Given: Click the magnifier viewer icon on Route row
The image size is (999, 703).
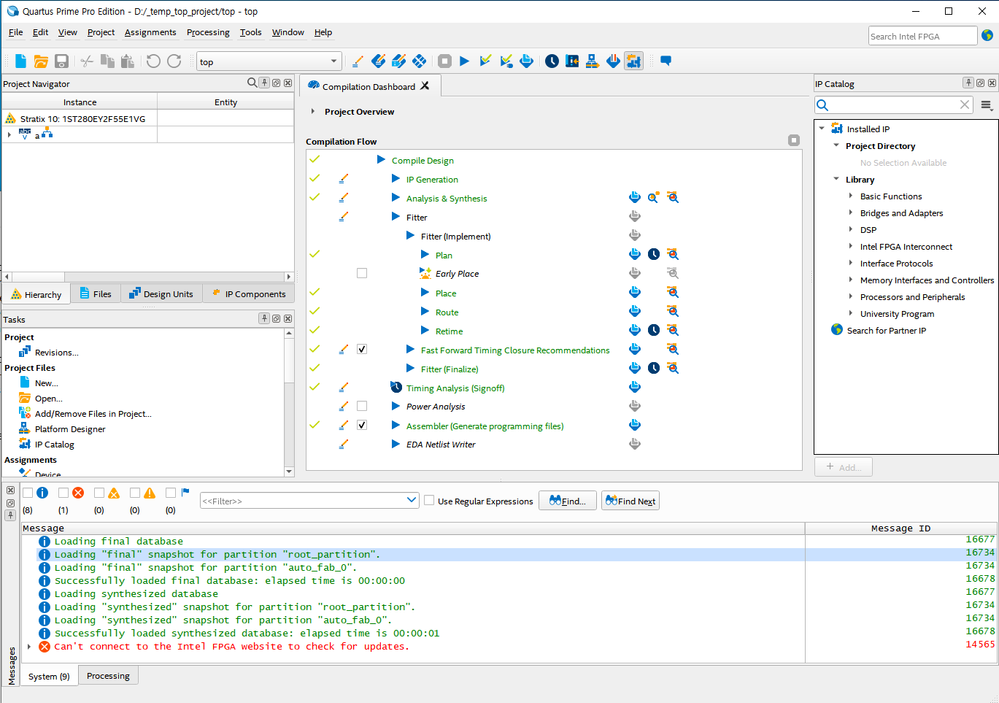Looking at the screenshot, I should coord(673,312).
